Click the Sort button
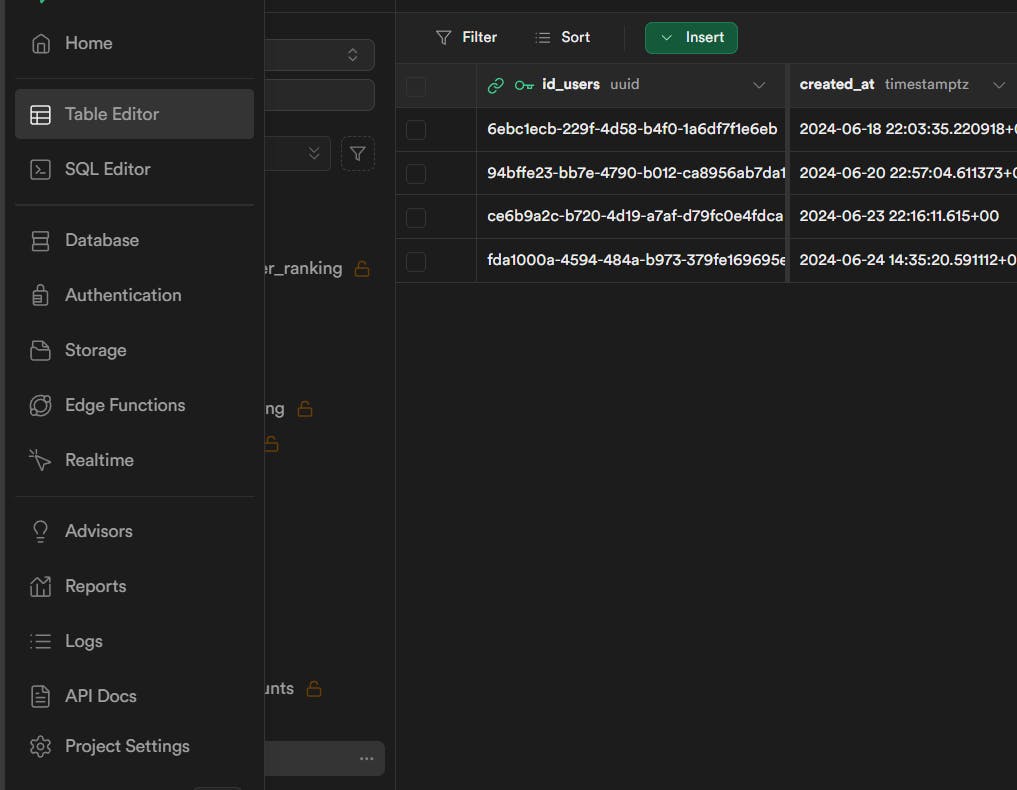Viewport: 1017px width, 790px height. [x=562, y=38]
